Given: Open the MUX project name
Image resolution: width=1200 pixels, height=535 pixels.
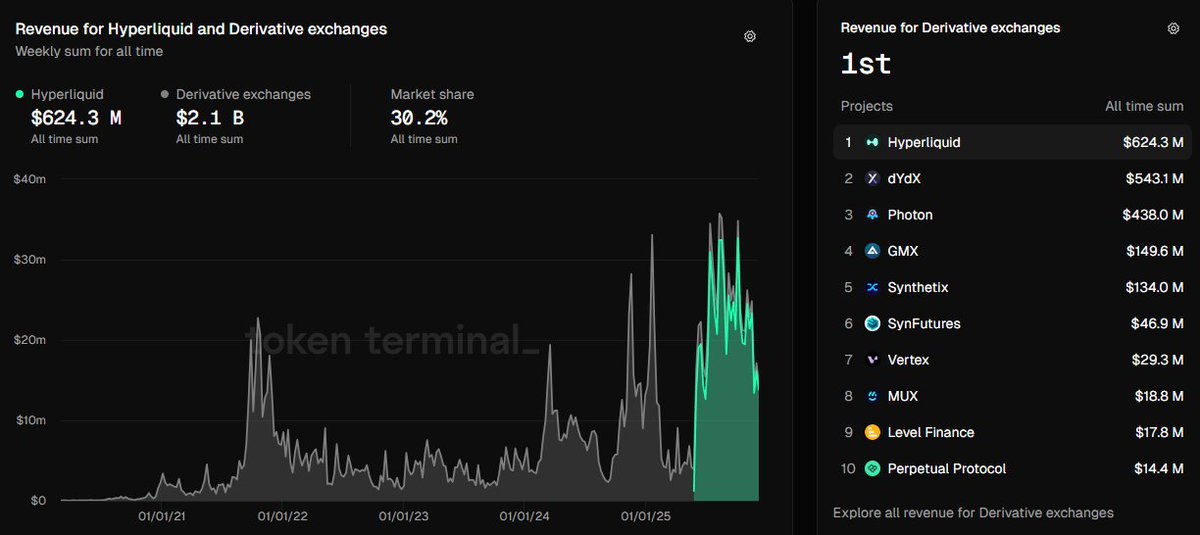Looking at the screenshot, I should [x=903, y=396].
